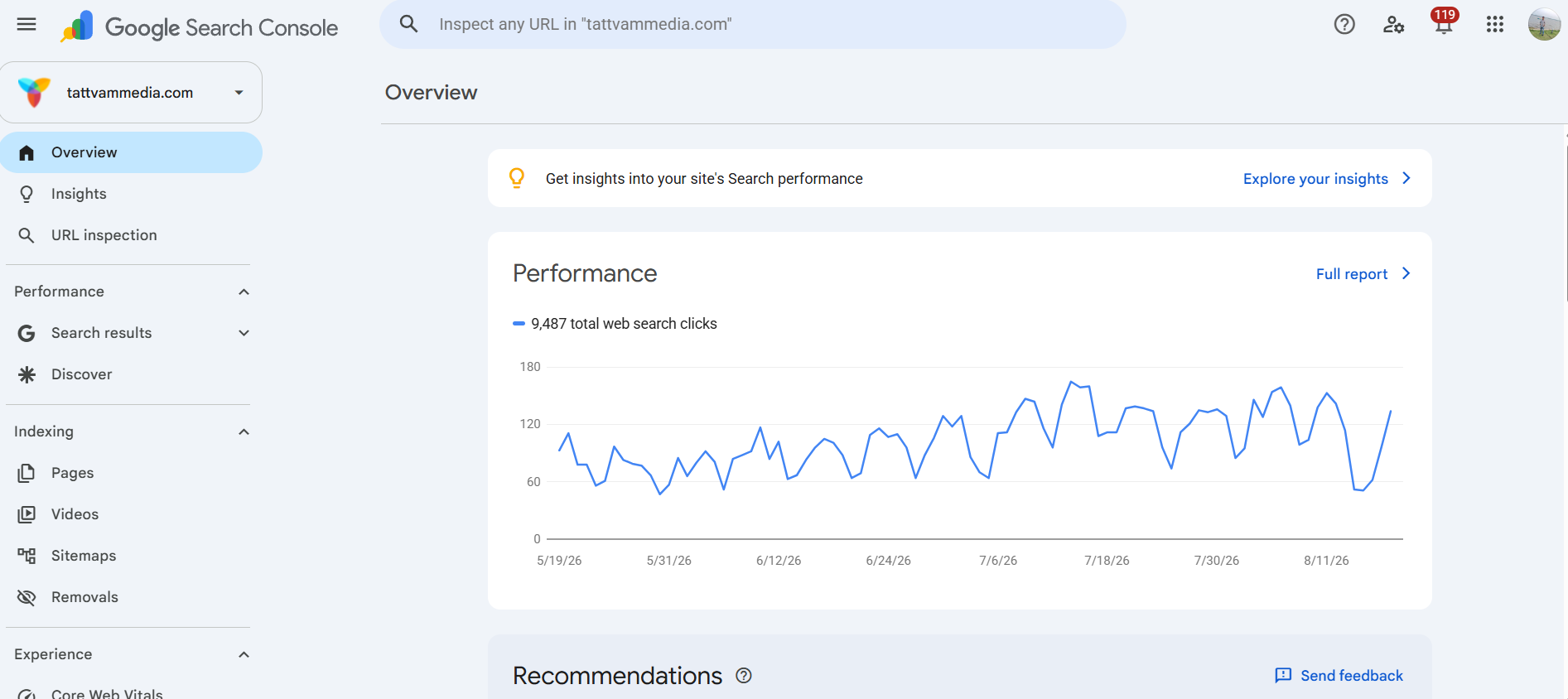
Task: Open the hamburger main menu
Action: pyautogui.click(x=27, y=24)
